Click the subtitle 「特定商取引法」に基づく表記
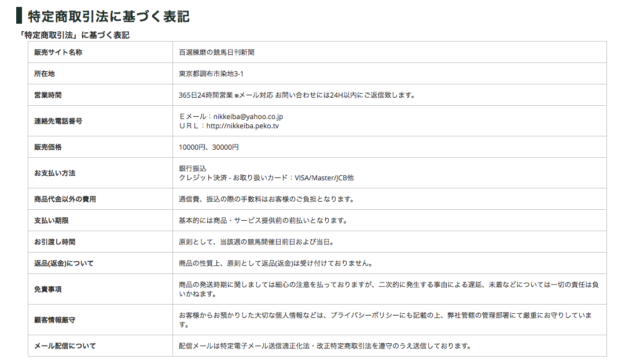 click(x=74, y=35)
